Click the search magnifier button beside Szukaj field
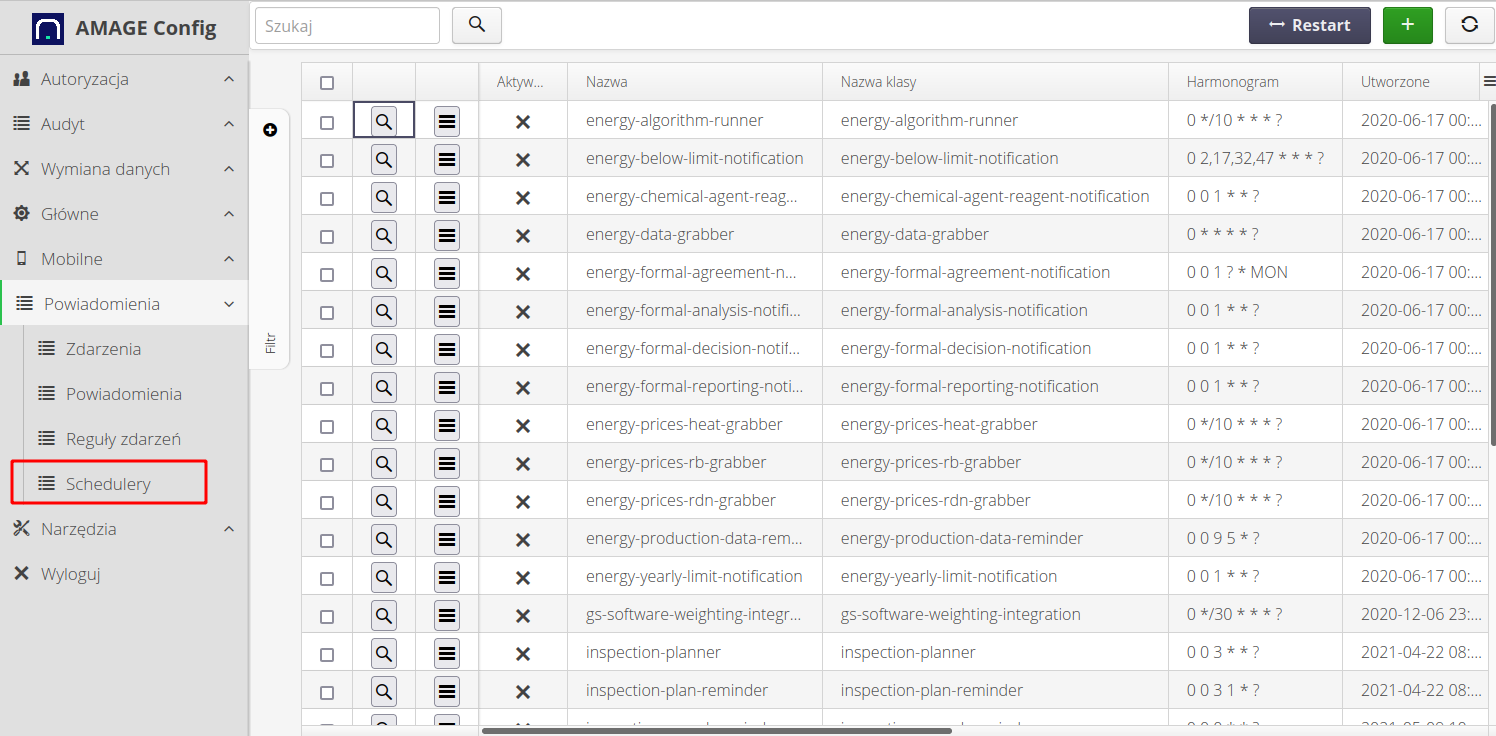The width and height of the screenshot is (1496, 736). [x=477, y=25]
